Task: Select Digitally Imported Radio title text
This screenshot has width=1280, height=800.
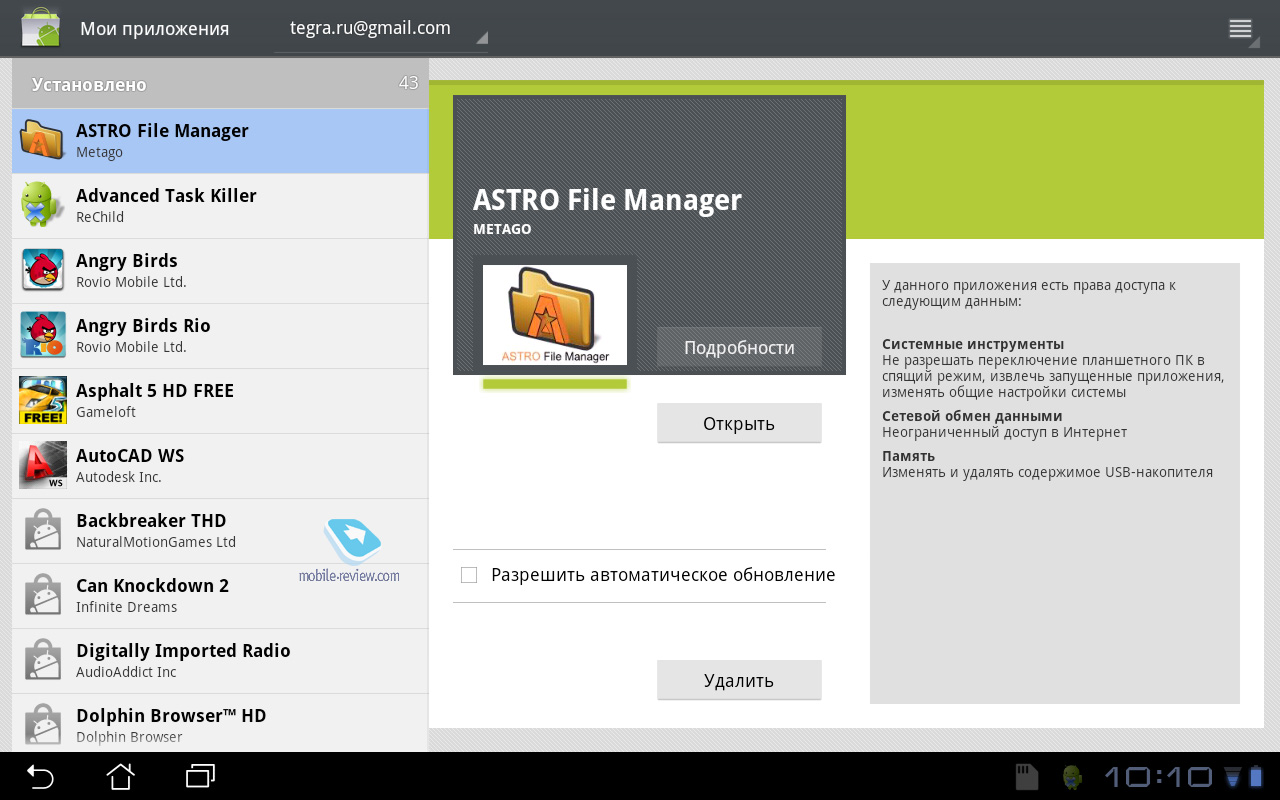Action: (183, 651)
